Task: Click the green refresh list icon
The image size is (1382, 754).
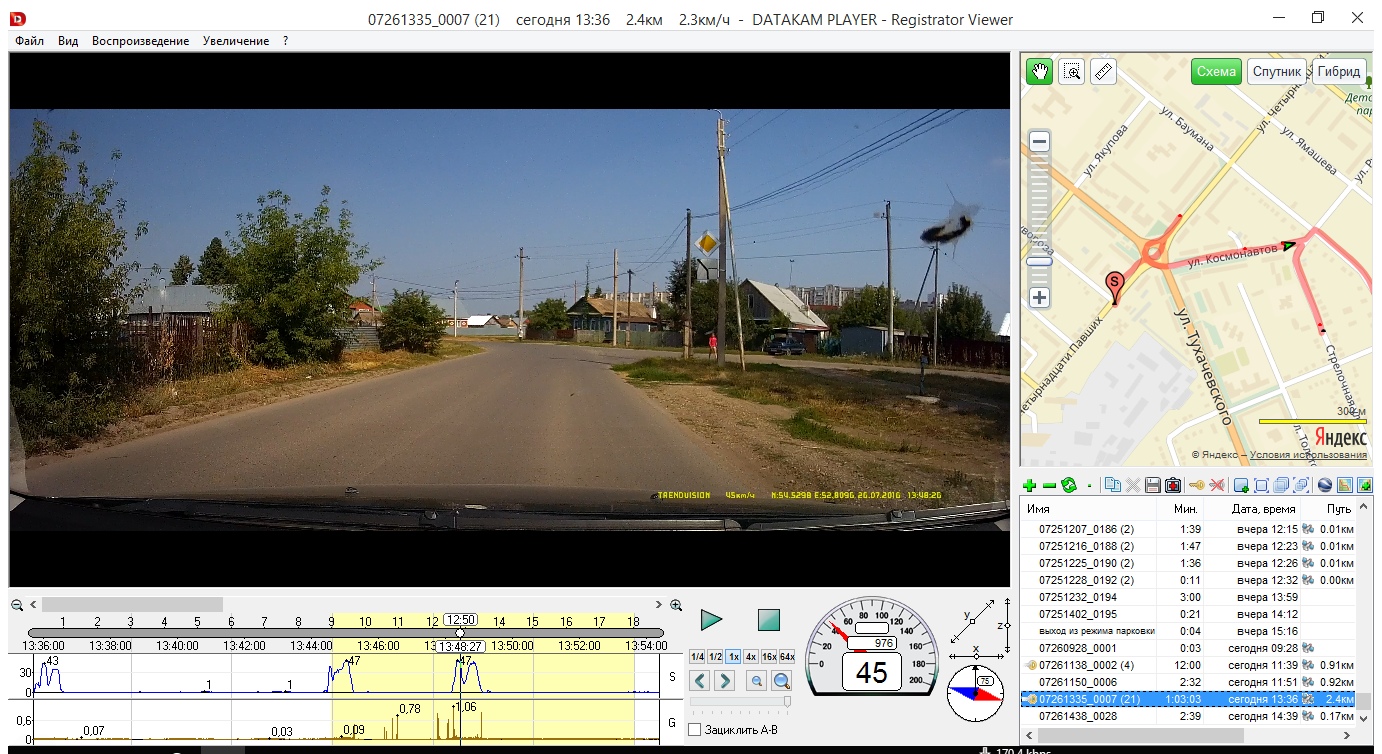Action: (1068, 485)
